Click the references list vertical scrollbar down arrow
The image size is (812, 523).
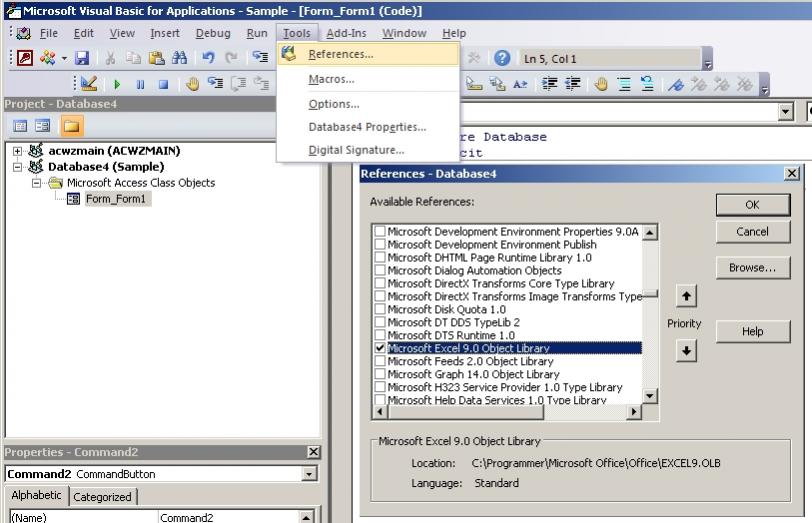click(650, 397)
